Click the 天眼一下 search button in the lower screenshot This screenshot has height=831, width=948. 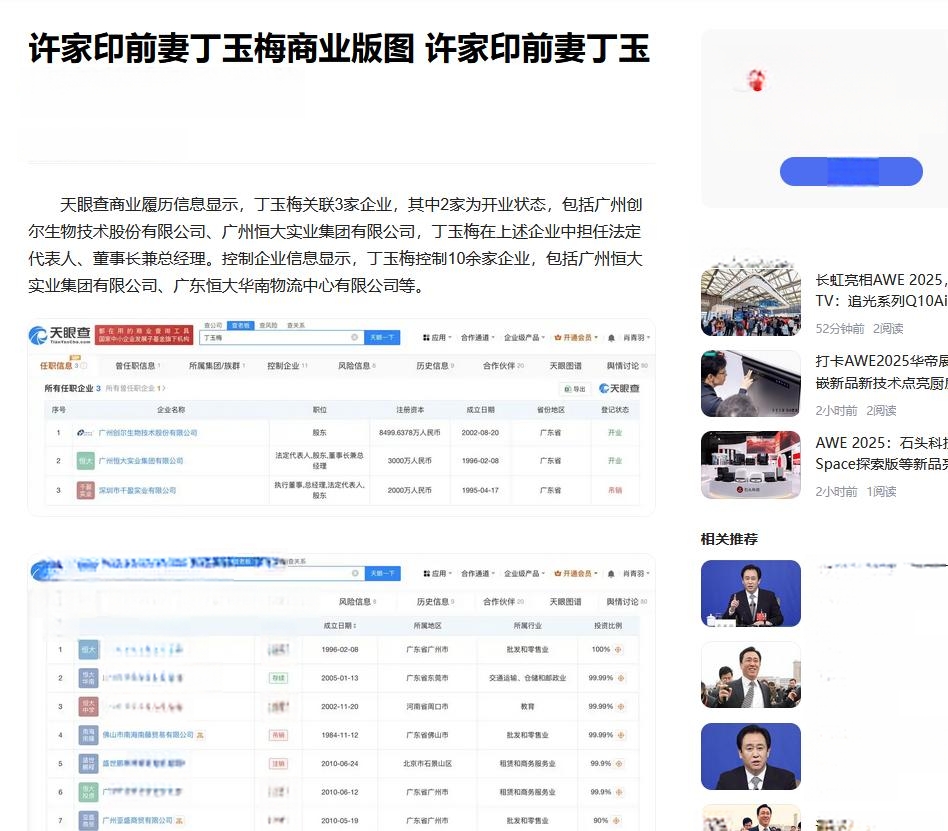[382, 573]
